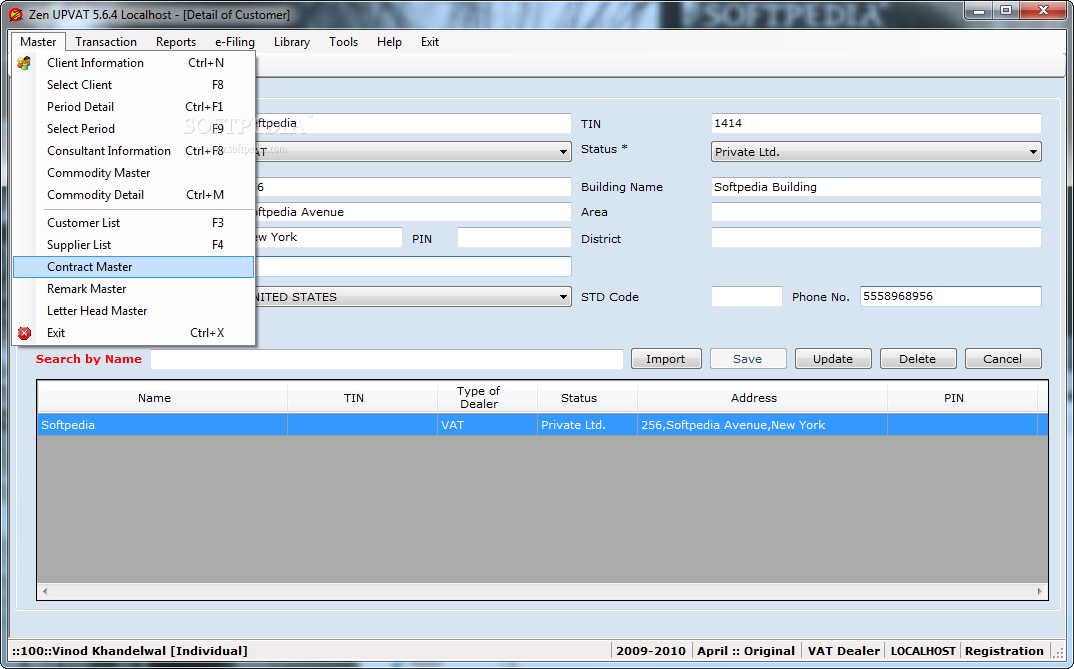The height and width of the screenshot is (669, 1074).
Task: Click the Building Name input field
Action: coord(876,187)
